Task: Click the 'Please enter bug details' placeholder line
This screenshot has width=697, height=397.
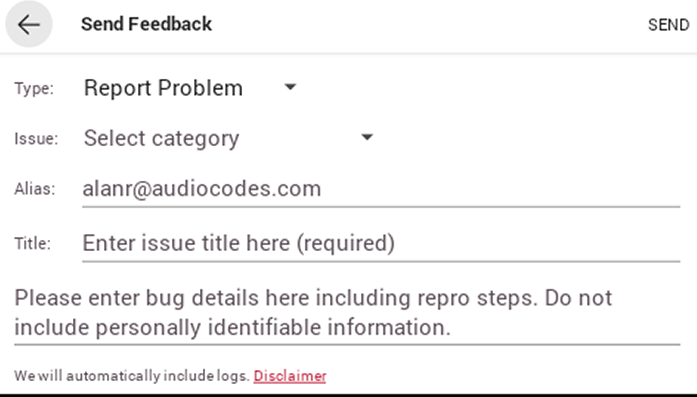Action: pyautogui.click(x=313, y=298)
